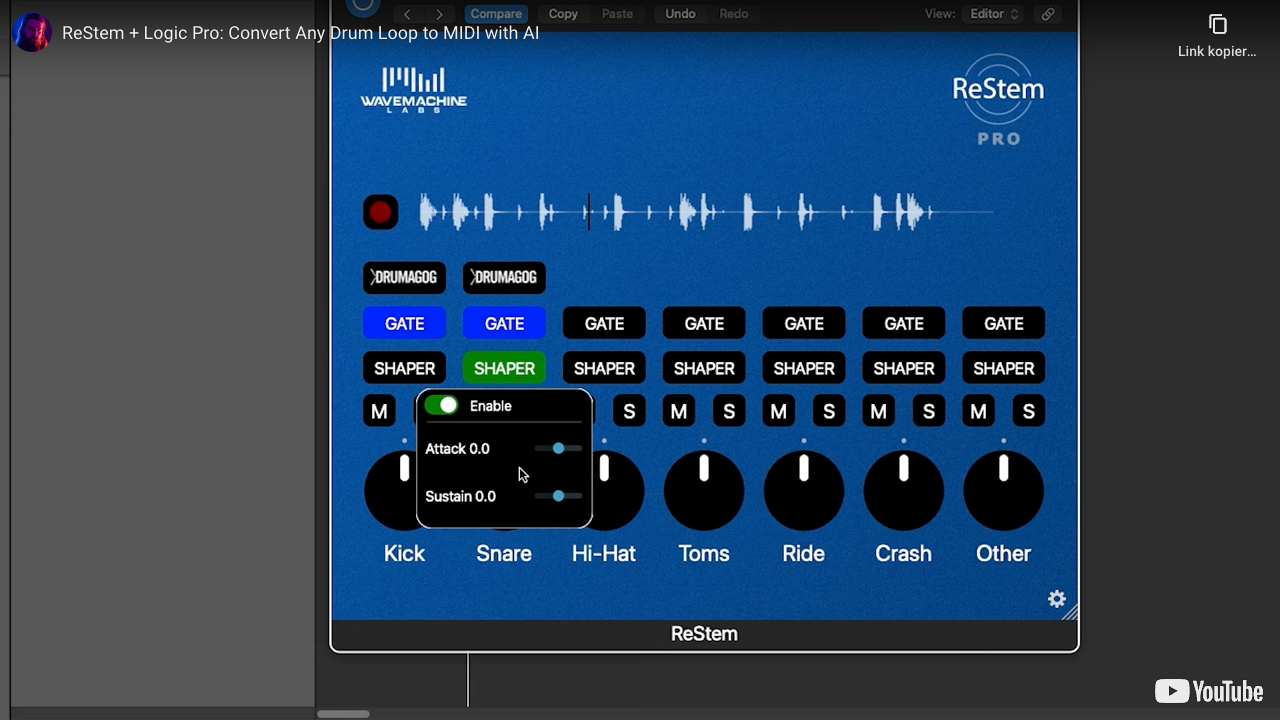Solo the Toms channel
The width and height of the screenshot is (1280, 720).
pyautogui.click(x=729, y=411)
